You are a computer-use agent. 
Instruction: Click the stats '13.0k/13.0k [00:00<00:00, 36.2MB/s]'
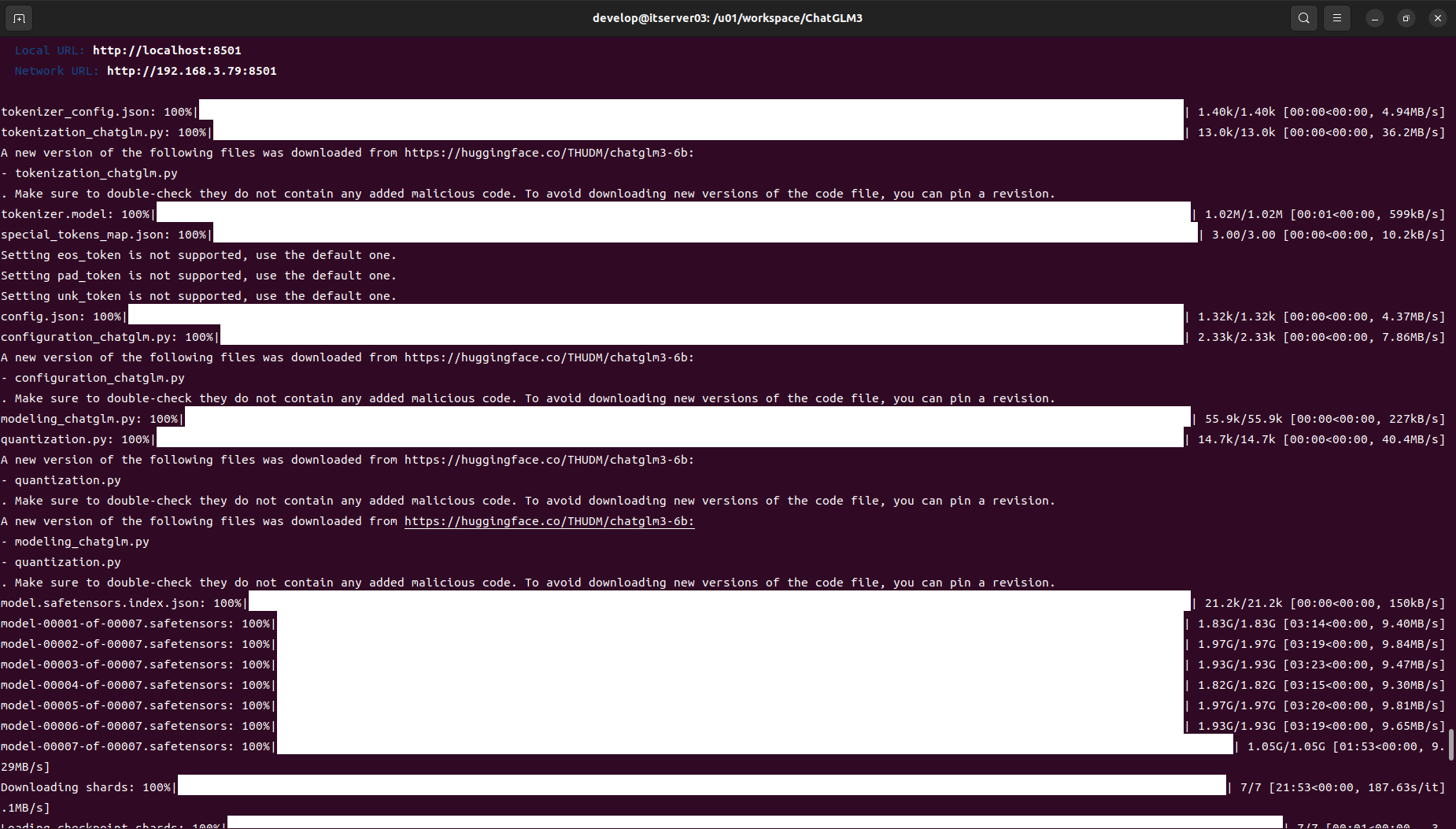tap(1321, 132)
